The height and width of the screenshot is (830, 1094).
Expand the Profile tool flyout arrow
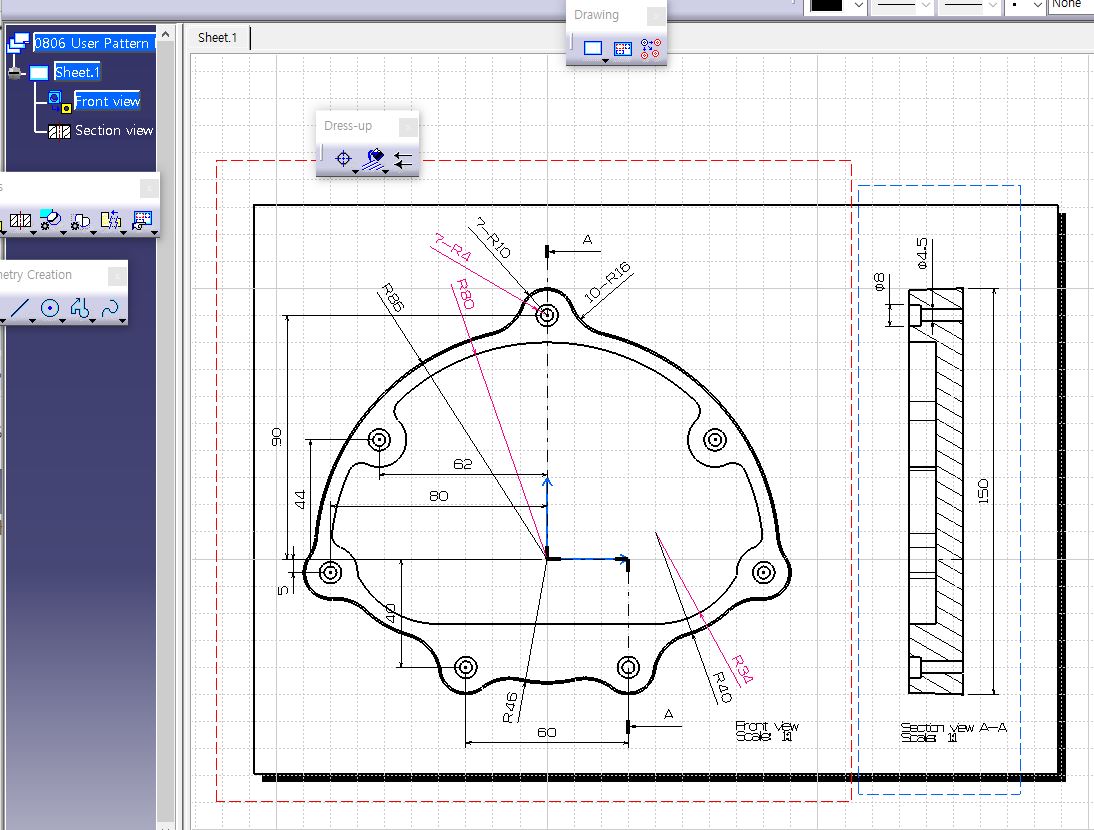tap(92, 321)
